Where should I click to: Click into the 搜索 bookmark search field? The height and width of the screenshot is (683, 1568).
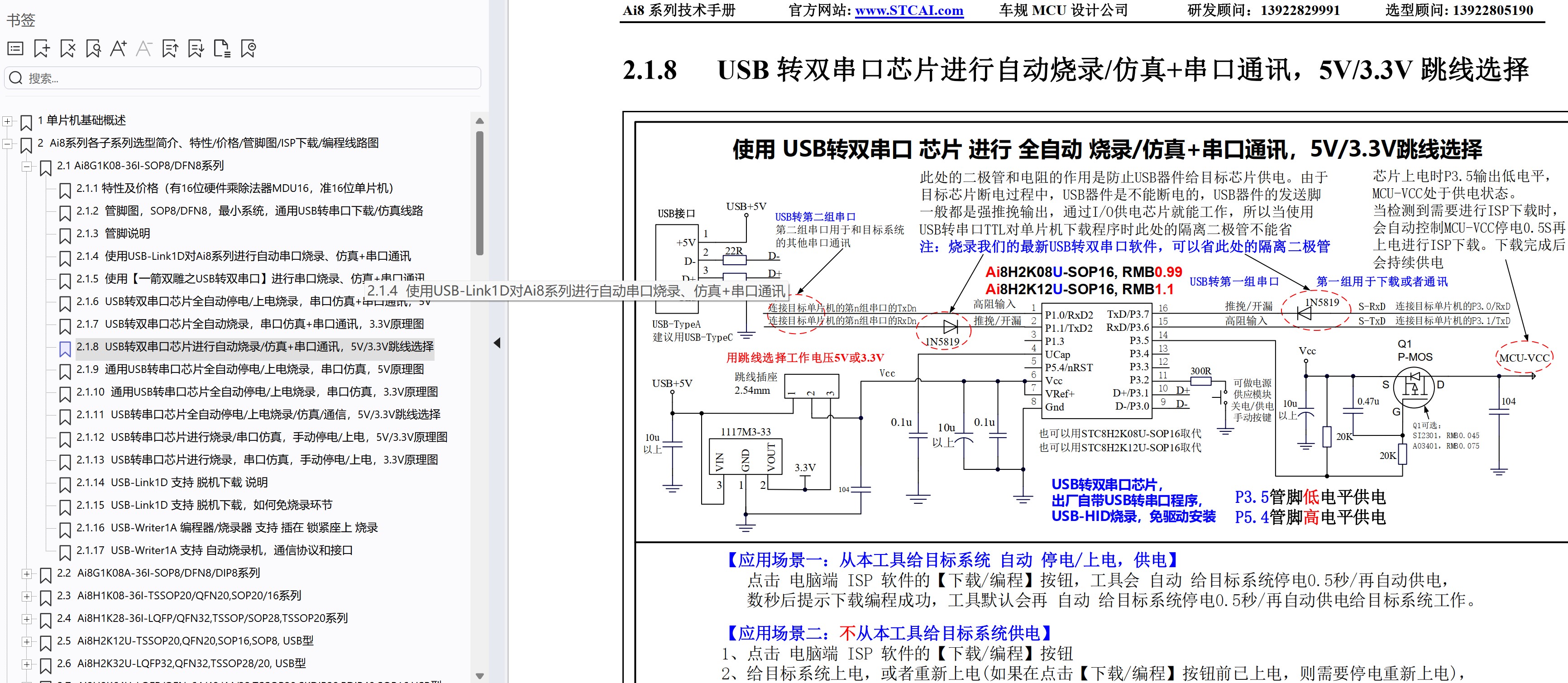pyautogui.click(x=242, y=78)
